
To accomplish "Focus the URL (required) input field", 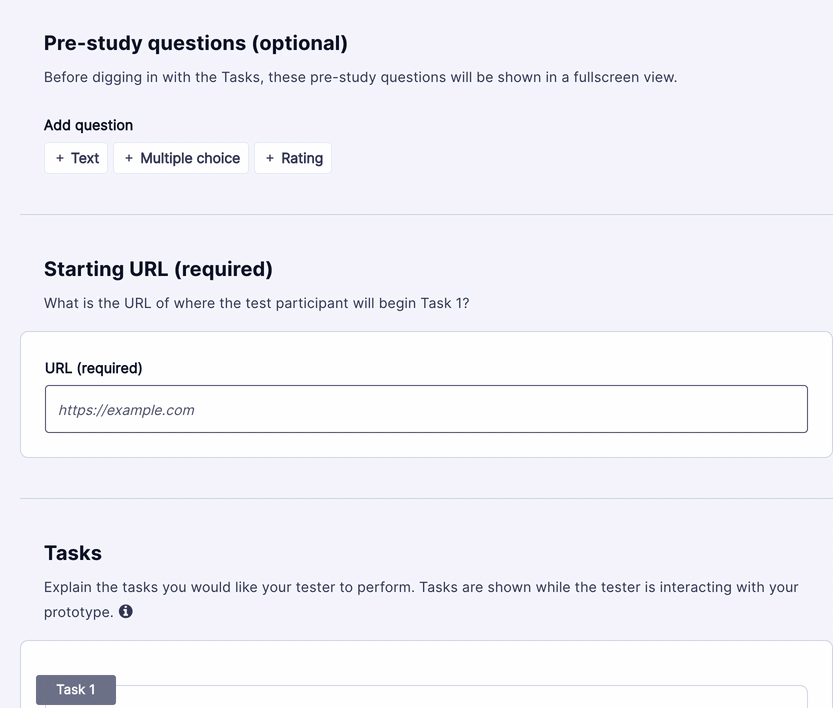I will (425, 409).
